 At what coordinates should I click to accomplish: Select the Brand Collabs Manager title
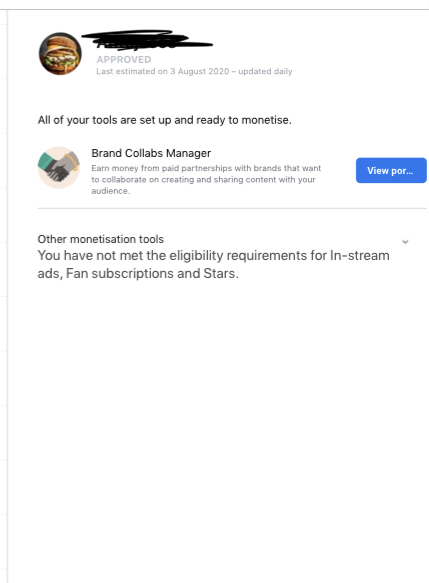click(x=151, y=153)
